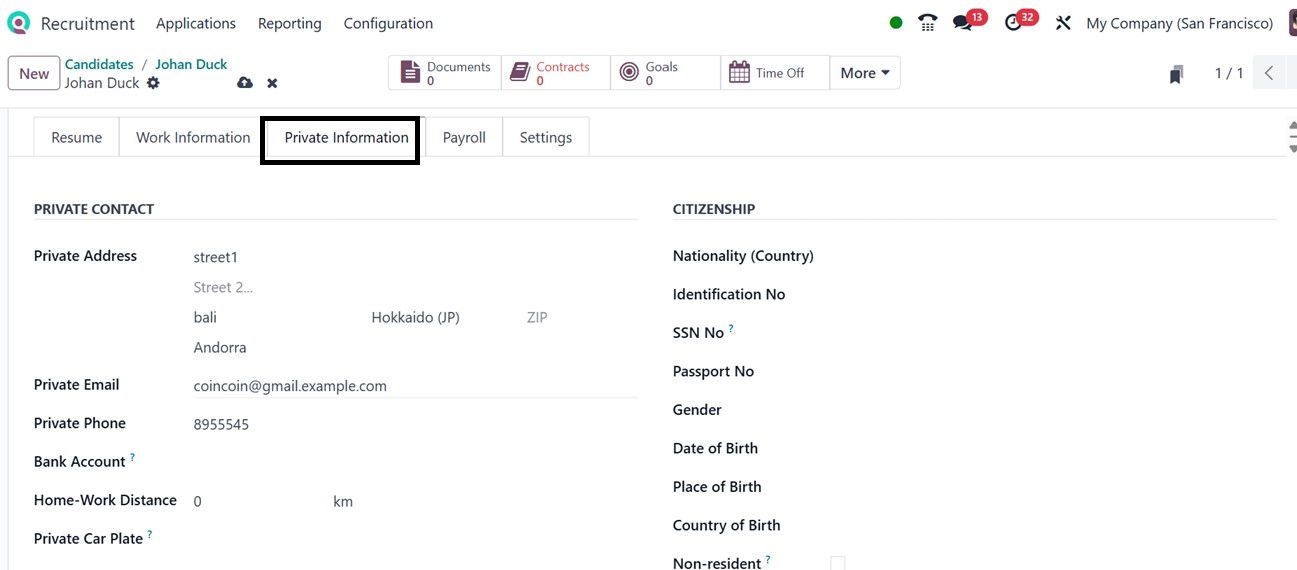The image size is (1297, 570).
Task: Toggle the Non-resident checkbox
Action: tap(838, 564)
